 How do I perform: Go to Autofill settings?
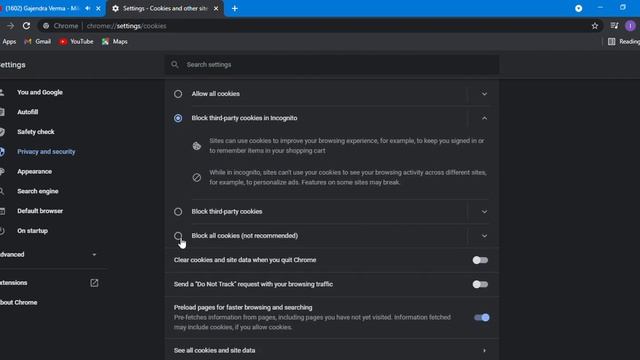coord(28,112)
